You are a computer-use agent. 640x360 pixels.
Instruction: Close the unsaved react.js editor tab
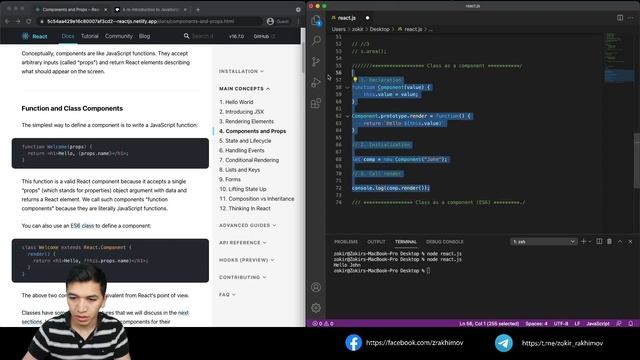tap(367, 18)
